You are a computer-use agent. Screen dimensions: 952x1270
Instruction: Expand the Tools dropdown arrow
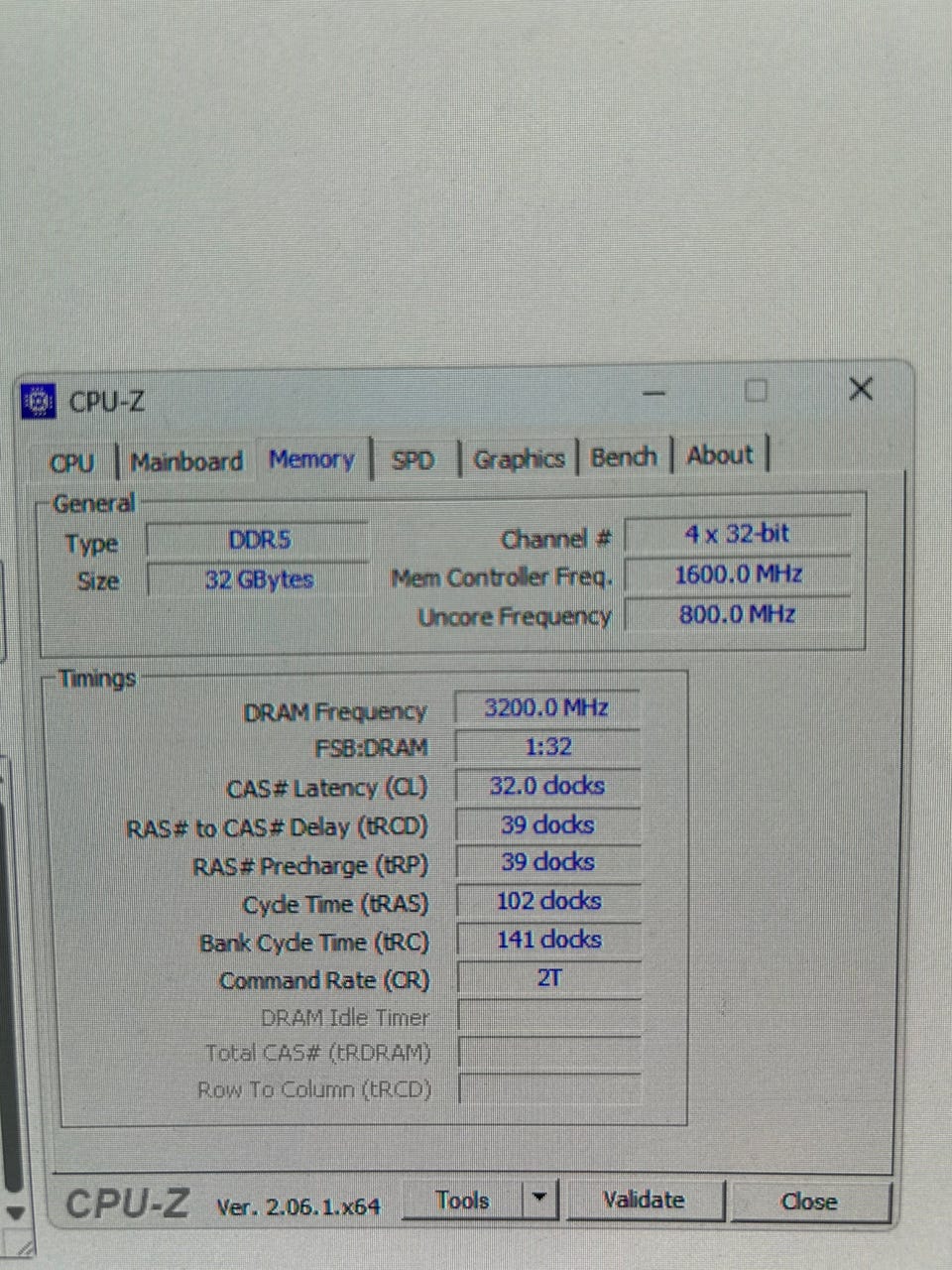click(x=539, y=1199)
